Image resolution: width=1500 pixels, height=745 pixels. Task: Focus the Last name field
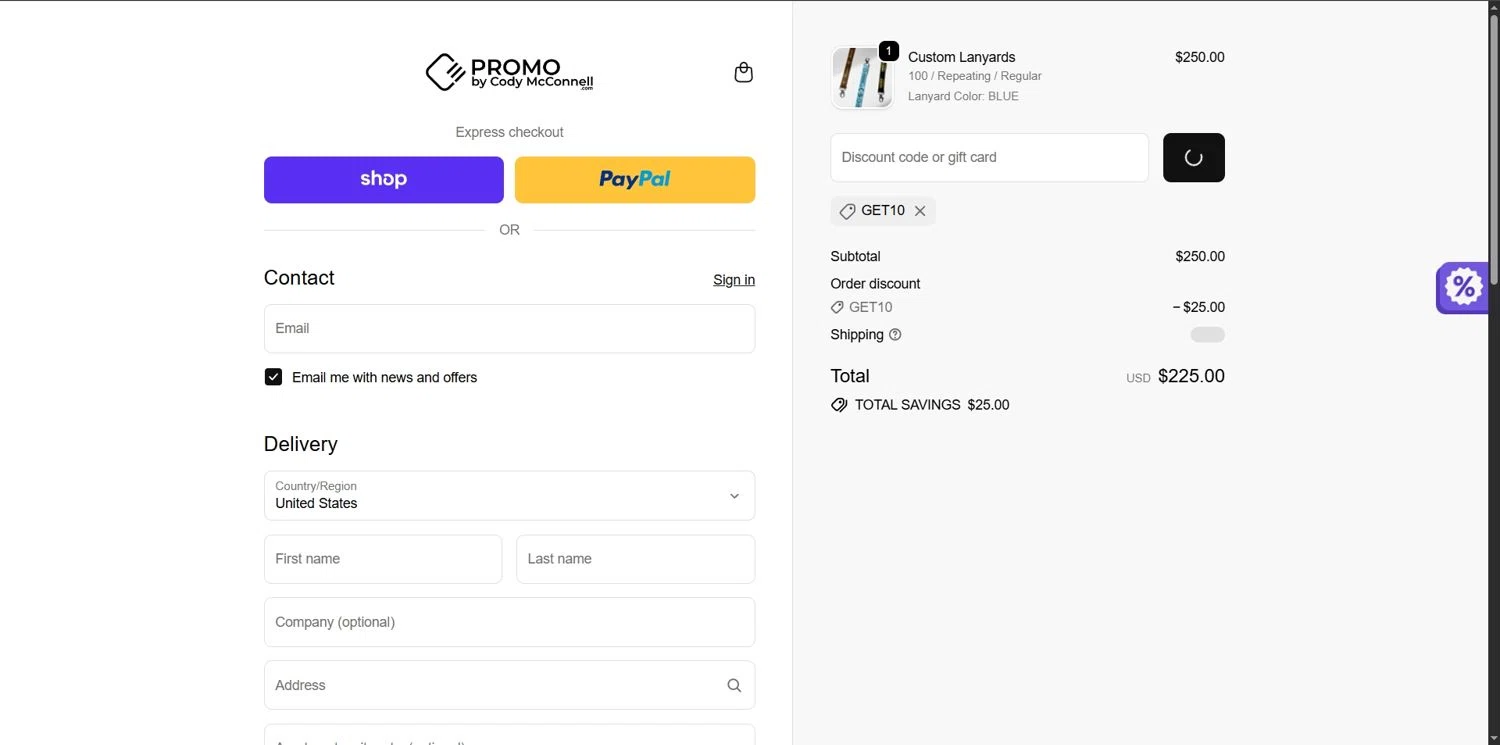pos(635,559)
